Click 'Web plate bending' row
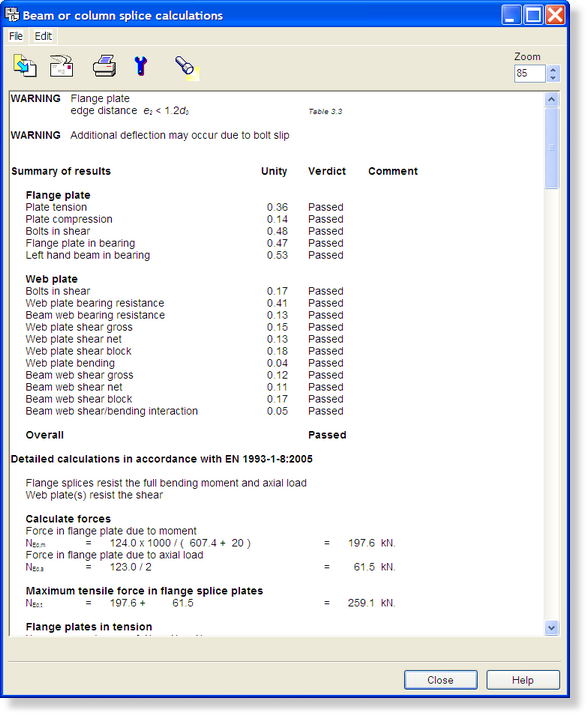Image resolution: width=587 pixels, height=715 pixels. [x=70, y=363]
